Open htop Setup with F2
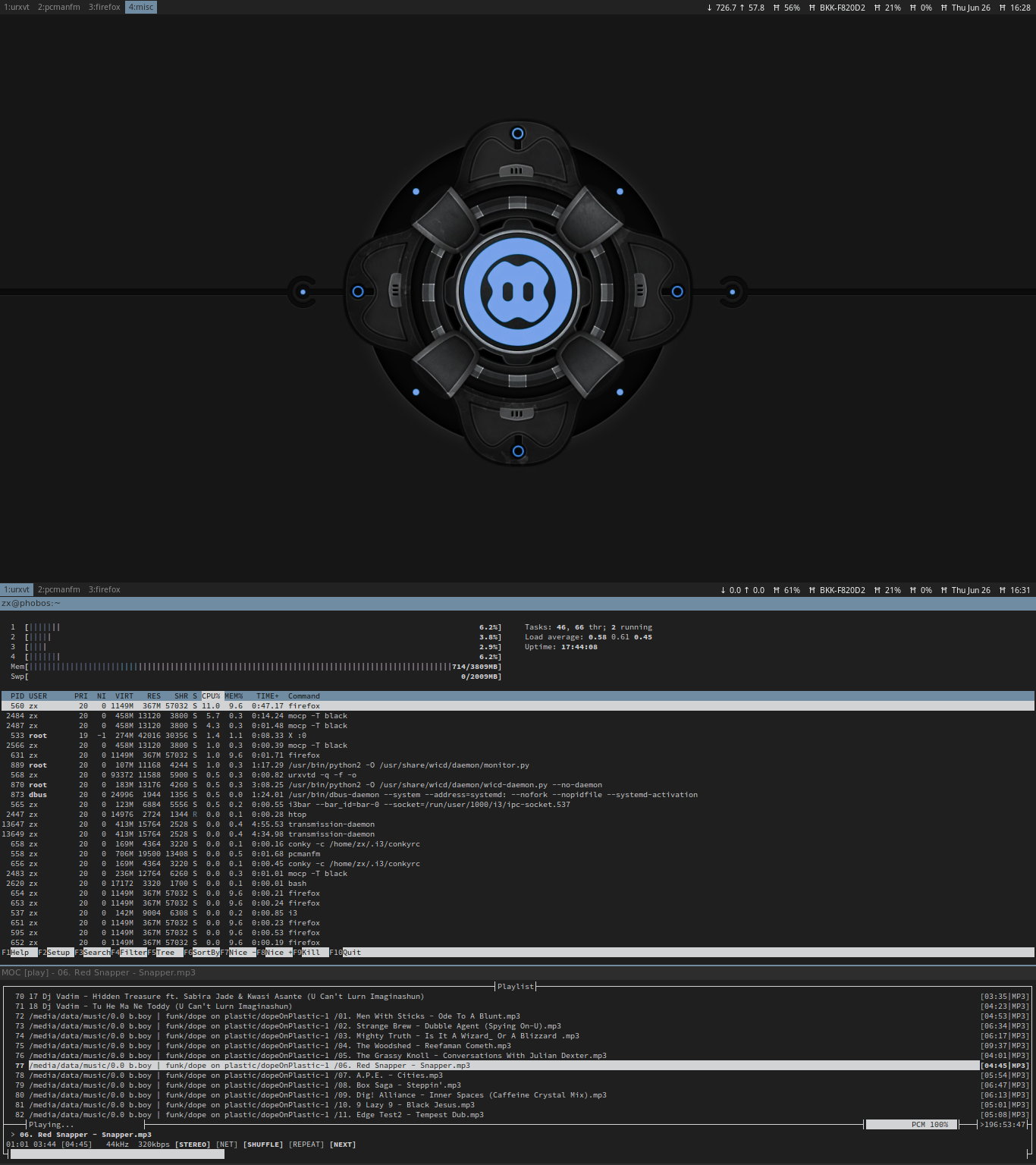The height and width of the screenshot is (1165, 1036). (56, 953)
